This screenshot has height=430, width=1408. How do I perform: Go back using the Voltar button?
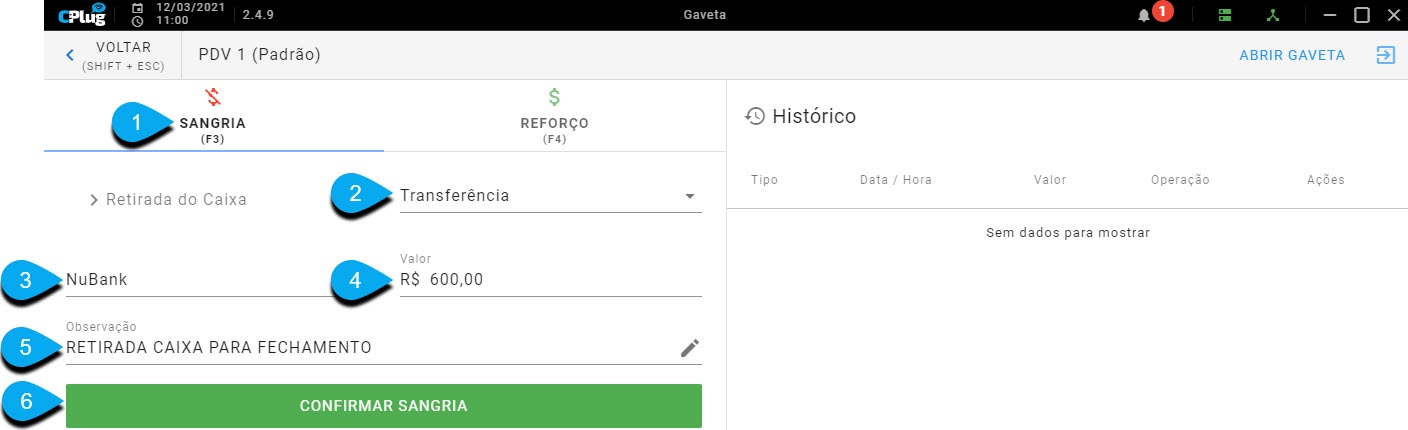pyautogui.click(x=114, y=55)
